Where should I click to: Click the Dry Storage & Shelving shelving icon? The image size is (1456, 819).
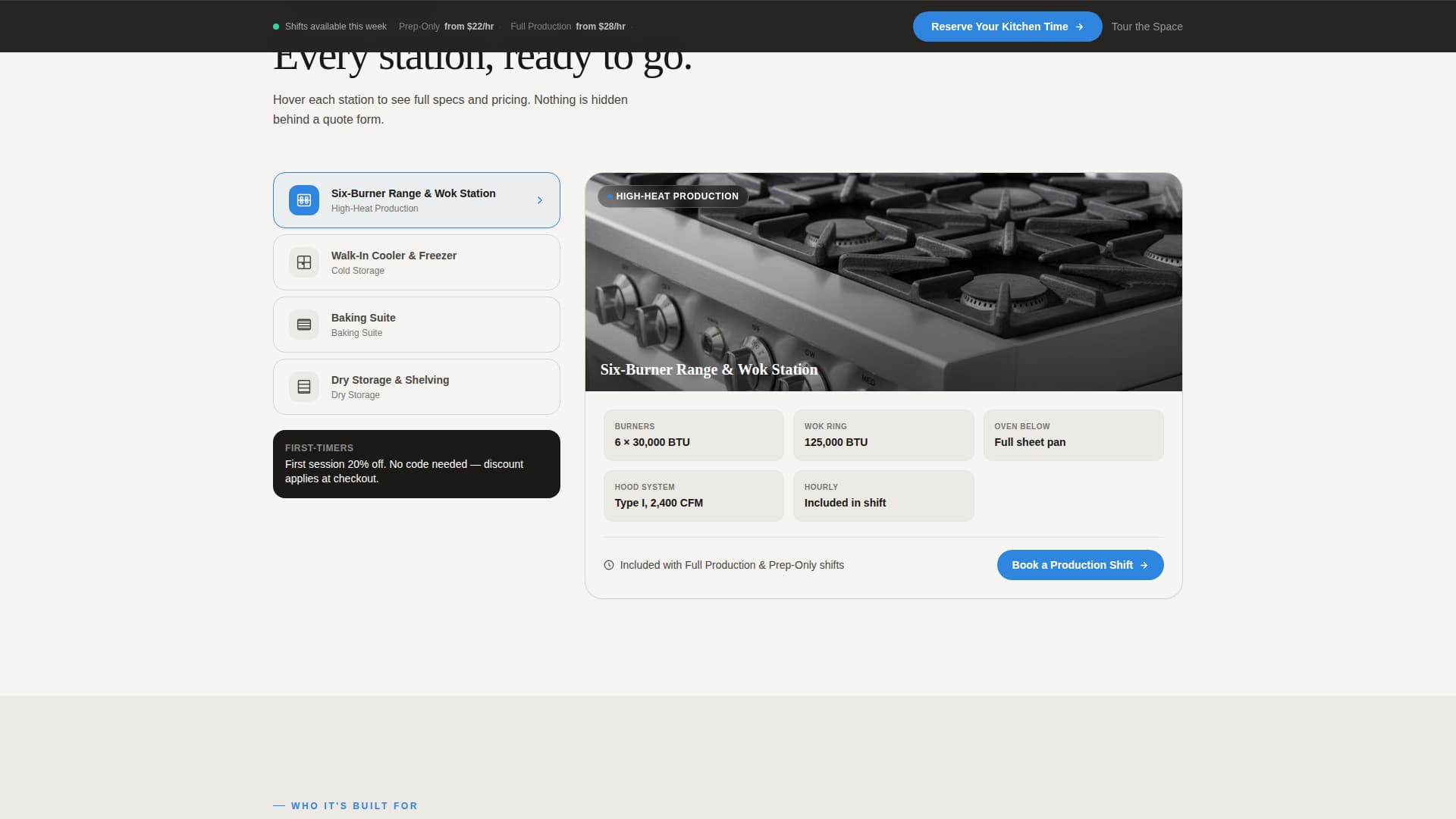point(303,386)
